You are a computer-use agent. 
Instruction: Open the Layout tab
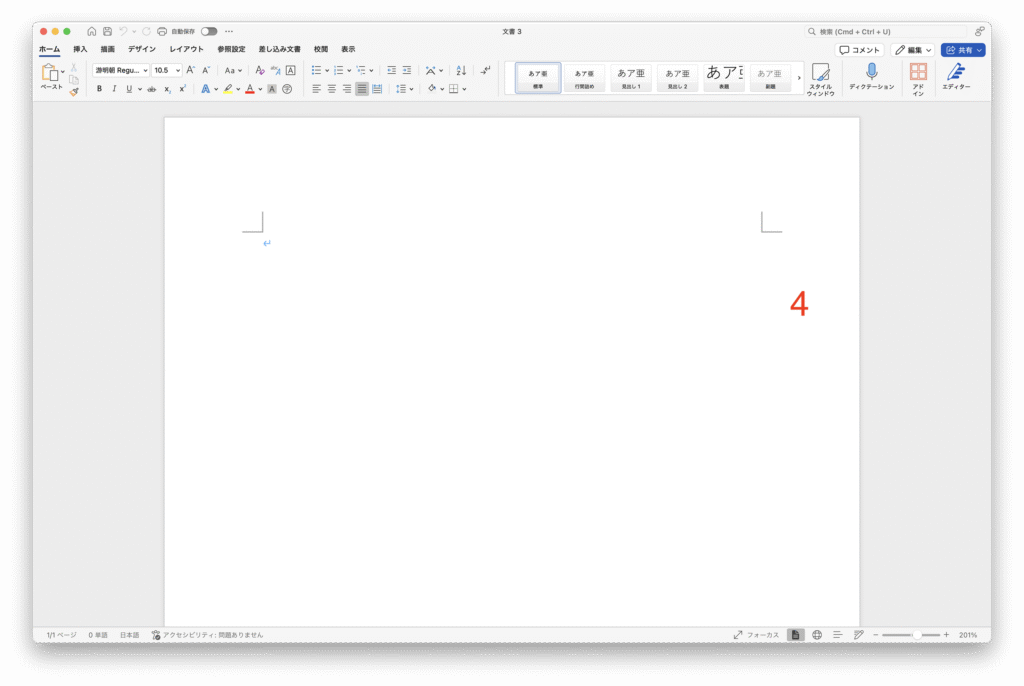pyautogui.click(x=186, y=49)
